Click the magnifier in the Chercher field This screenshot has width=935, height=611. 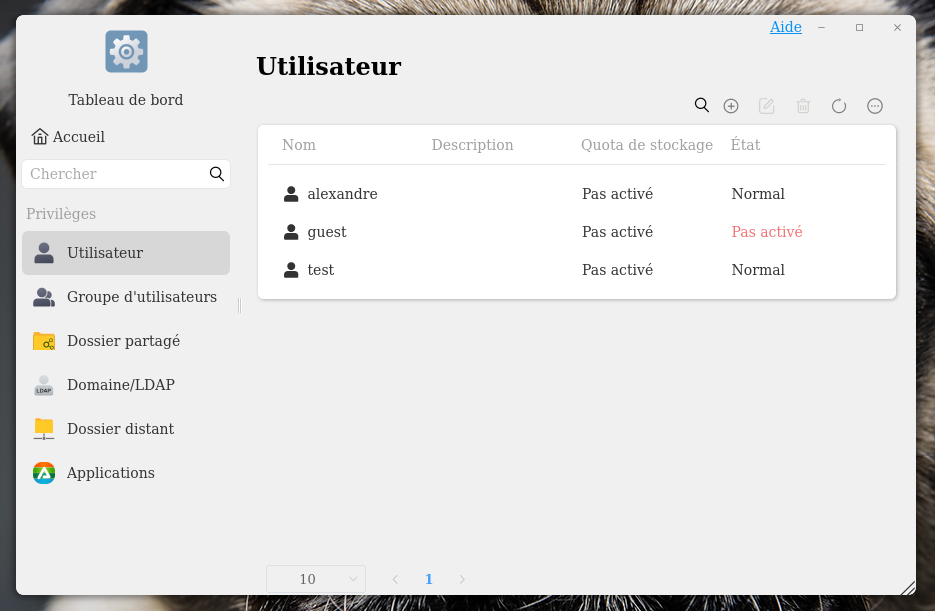(x=217, y=174)
